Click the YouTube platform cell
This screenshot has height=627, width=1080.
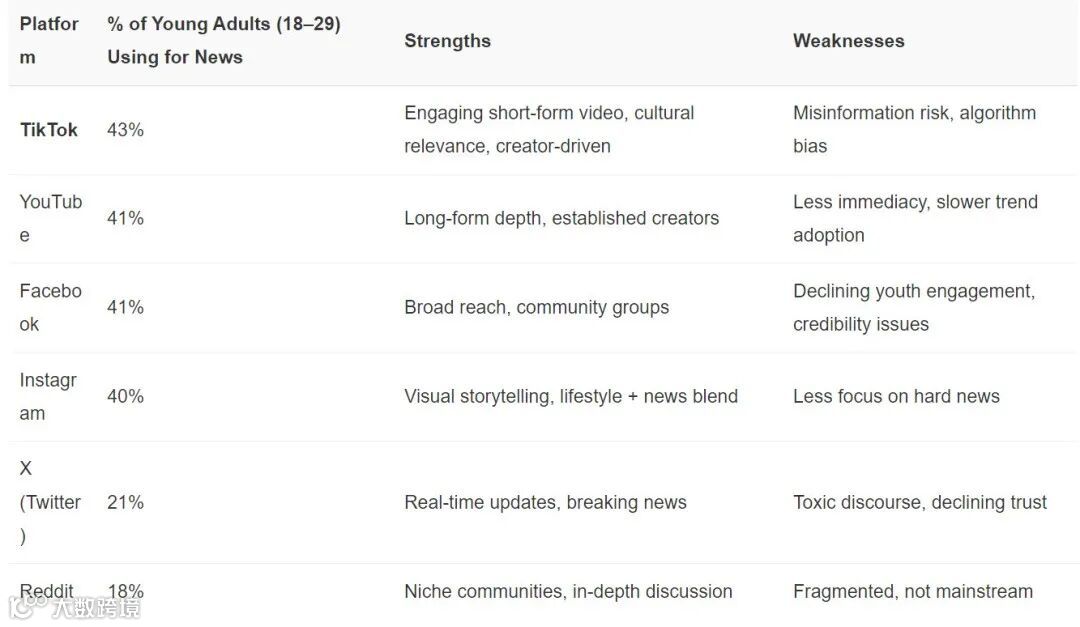tap(50, 218)
